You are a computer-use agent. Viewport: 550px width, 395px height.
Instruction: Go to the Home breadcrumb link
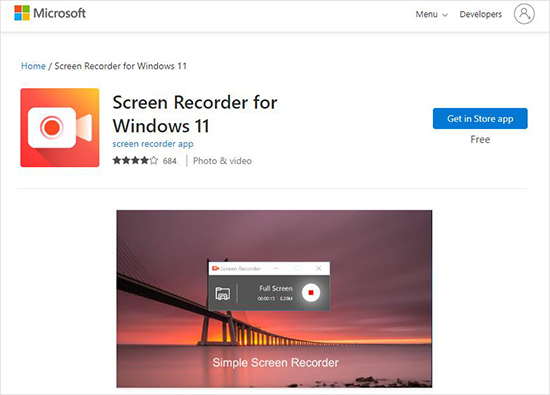tap(33, 66)
